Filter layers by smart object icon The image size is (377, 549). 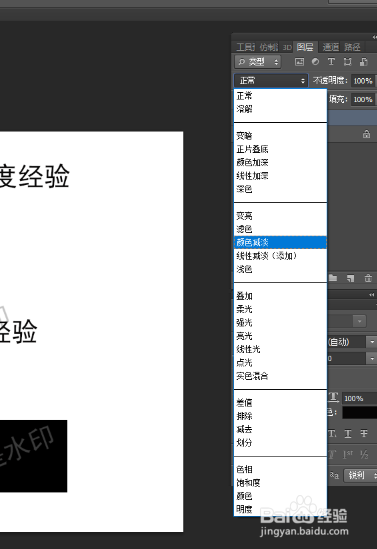(364, 62)
